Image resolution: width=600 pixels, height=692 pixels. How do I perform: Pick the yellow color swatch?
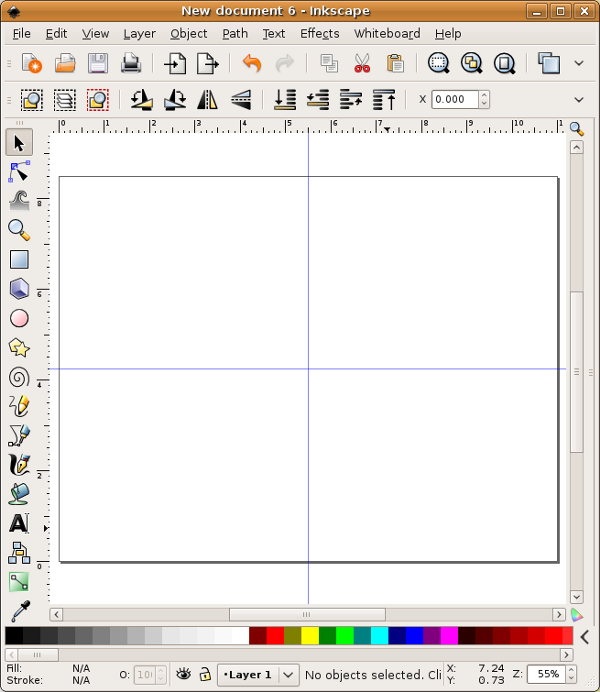tap(310, 636)
